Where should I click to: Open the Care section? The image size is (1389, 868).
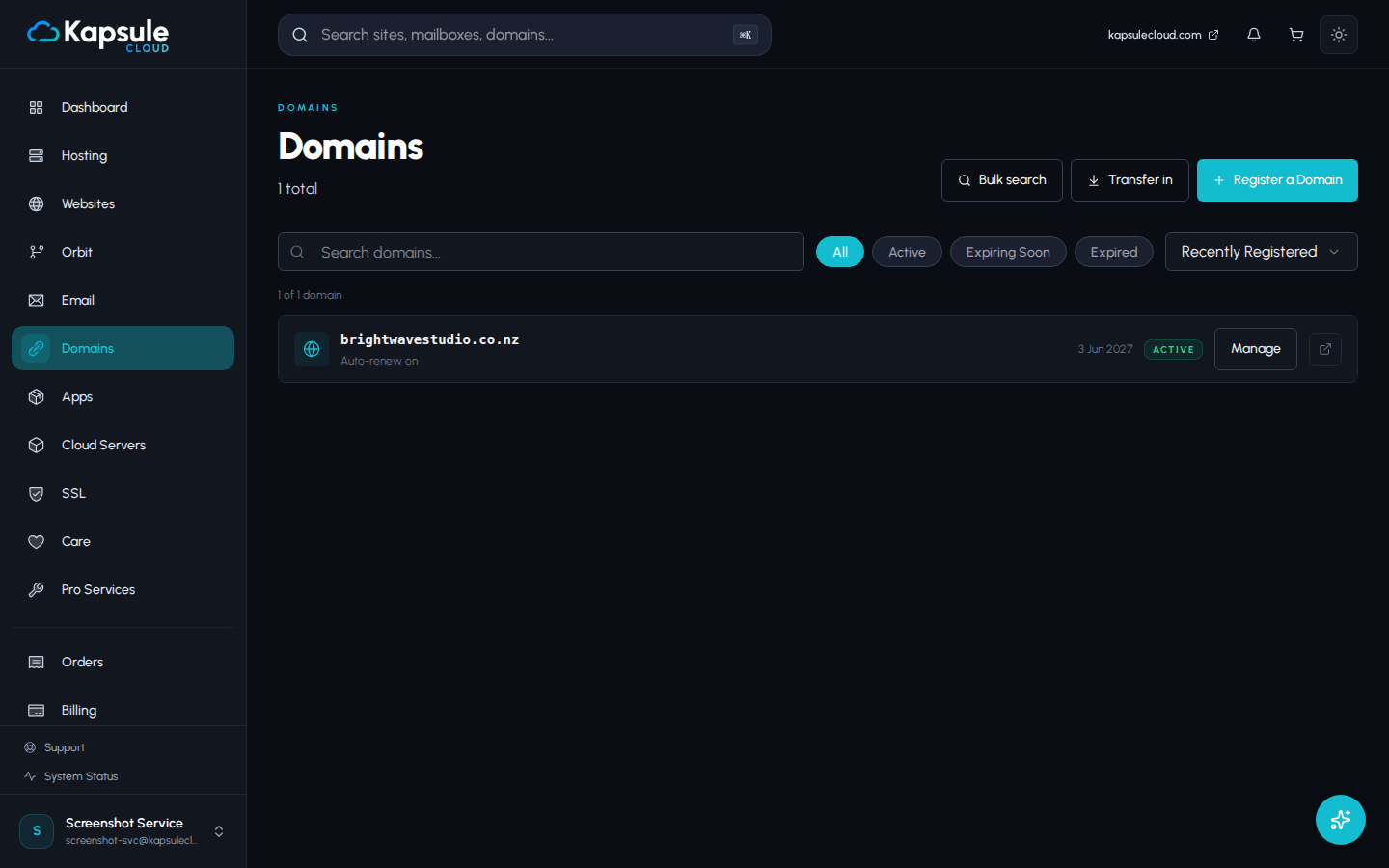coord(123,541)
